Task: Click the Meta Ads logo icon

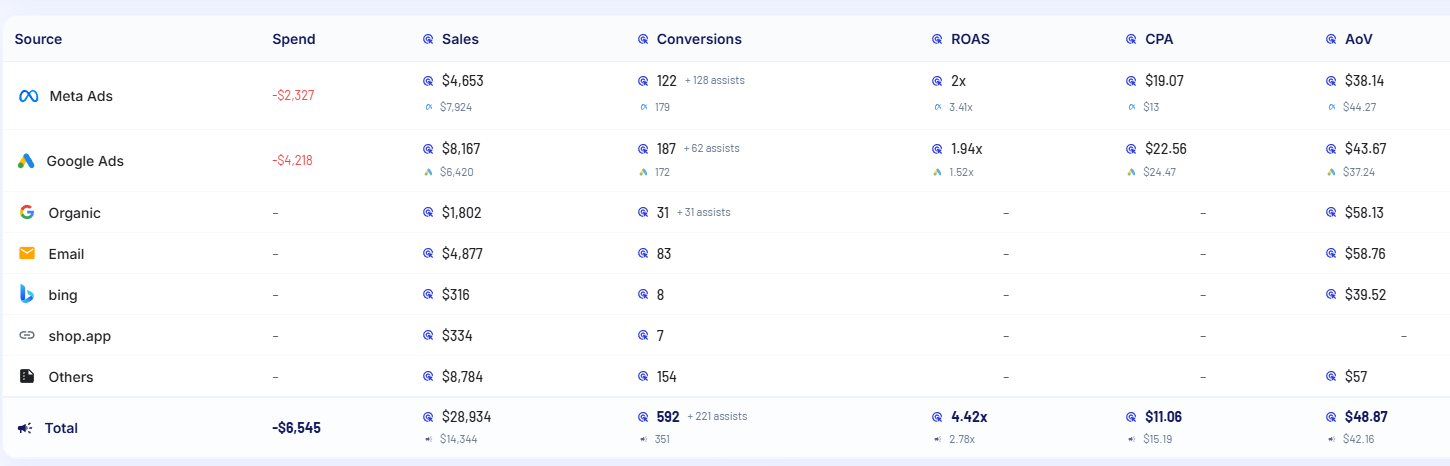Action: pyautogui.click(x=28, y=96)
